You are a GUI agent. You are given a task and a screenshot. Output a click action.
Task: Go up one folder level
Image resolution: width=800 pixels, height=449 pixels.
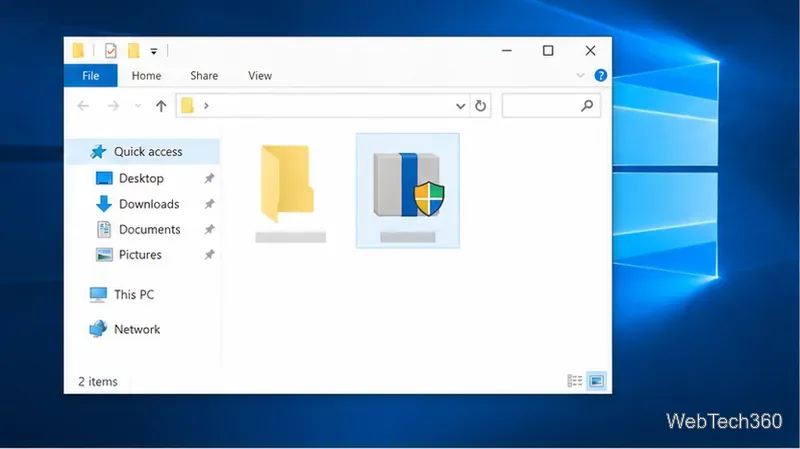pos(161,106)
